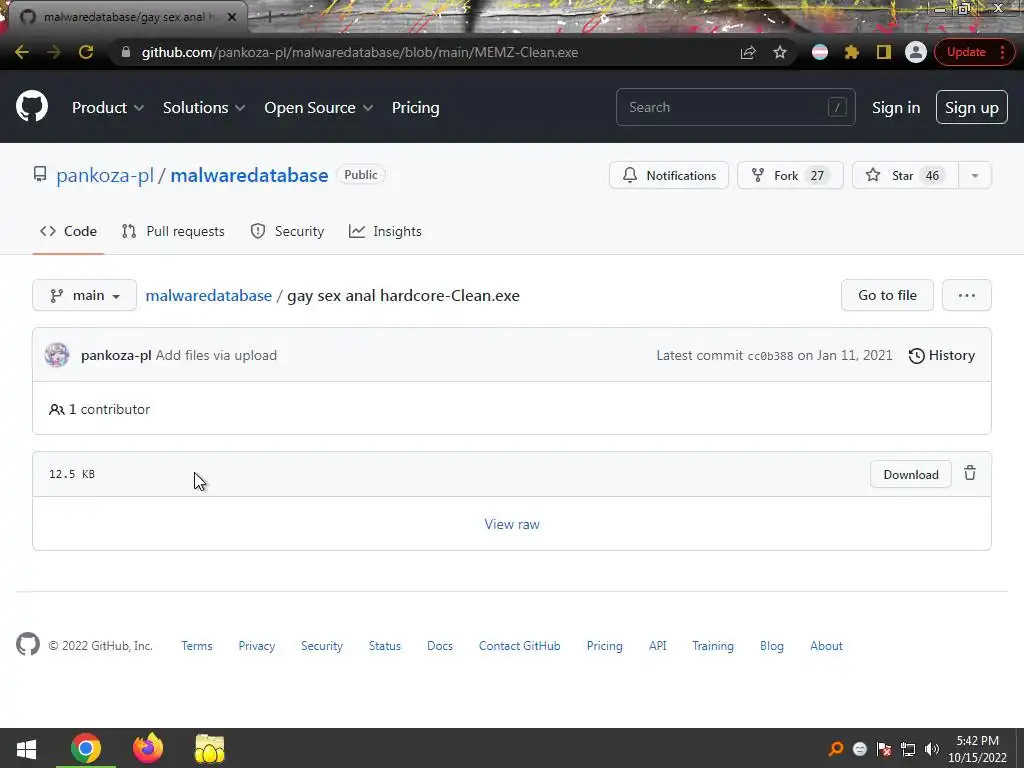Open the pankoza-pl owner link
Screen dimensions: 1024x768
tap(105, 175)
